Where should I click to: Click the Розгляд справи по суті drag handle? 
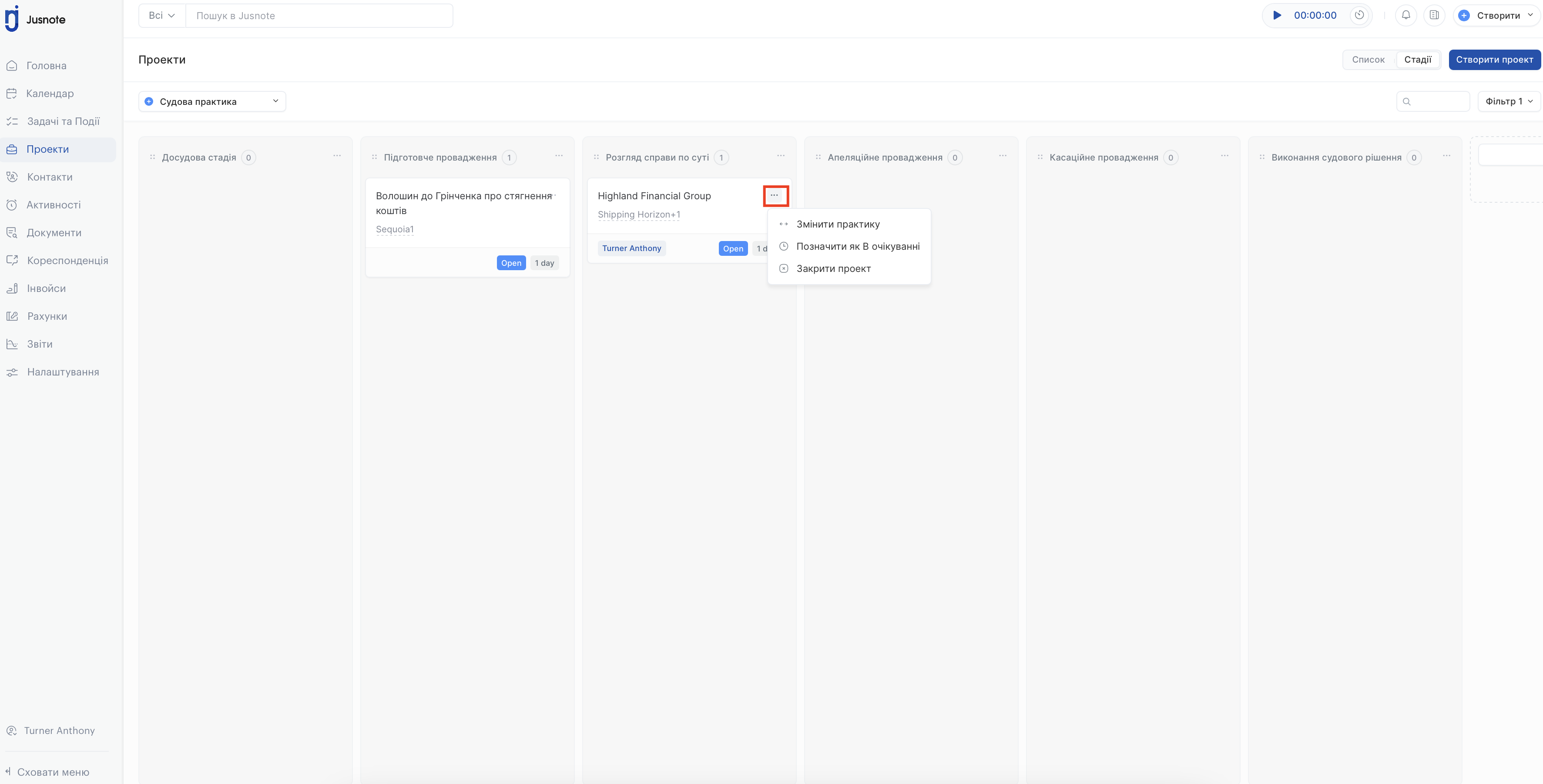pos(596,157)
